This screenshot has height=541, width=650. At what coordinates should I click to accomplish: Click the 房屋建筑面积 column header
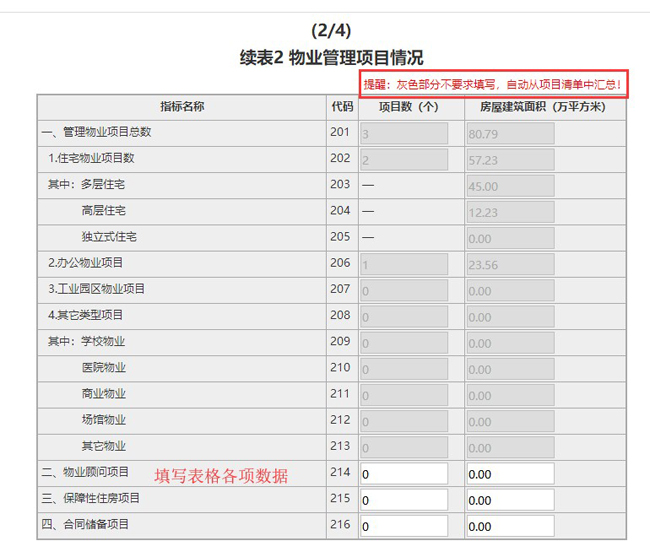click(543, 106)
